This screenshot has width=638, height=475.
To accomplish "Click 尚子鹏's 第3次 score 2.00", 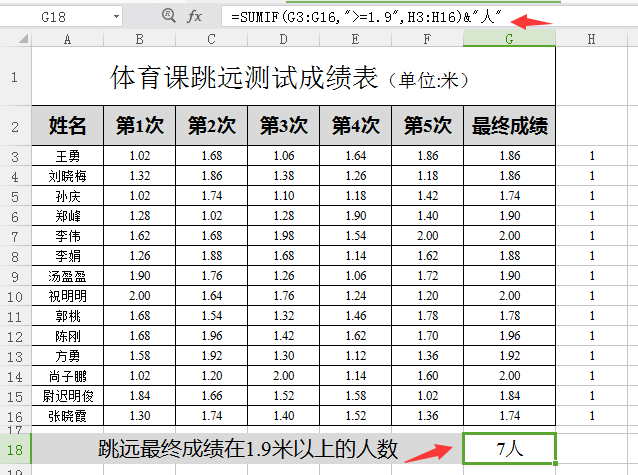I will click(284, 376).
